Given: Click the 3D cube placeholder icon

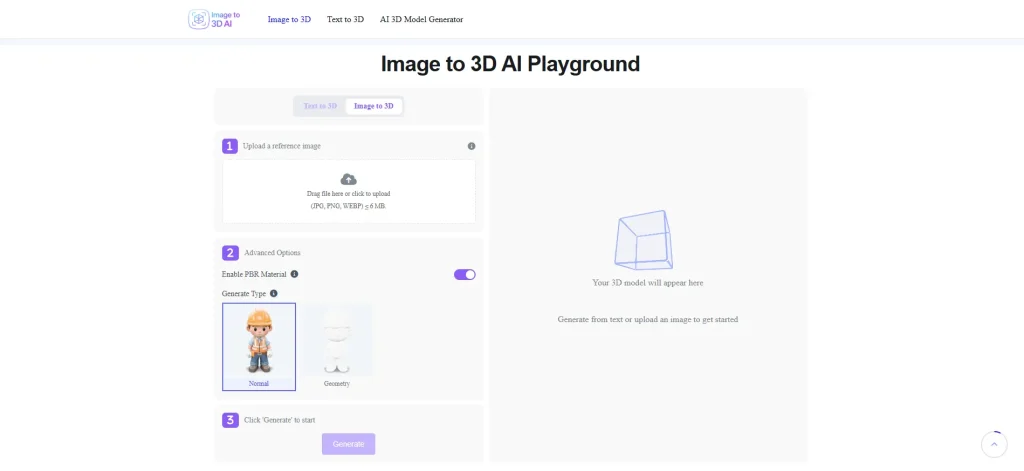Looking at the screenshot, I should (x=643, y=240).
